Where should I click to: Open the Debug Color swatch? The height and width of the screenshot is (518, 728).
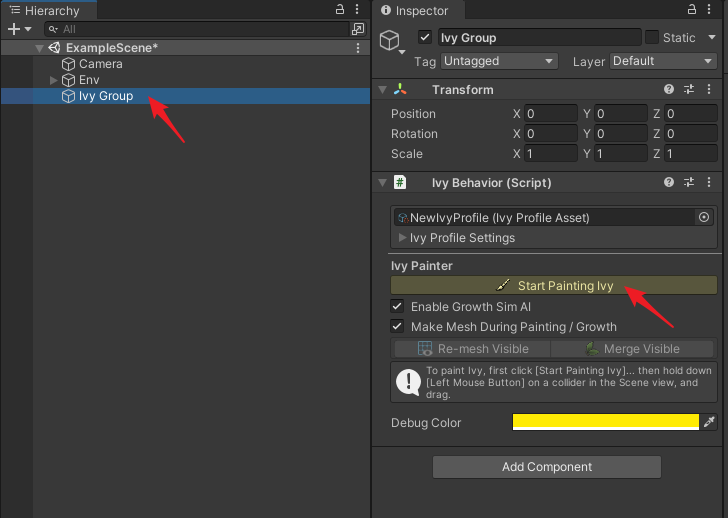605,422
